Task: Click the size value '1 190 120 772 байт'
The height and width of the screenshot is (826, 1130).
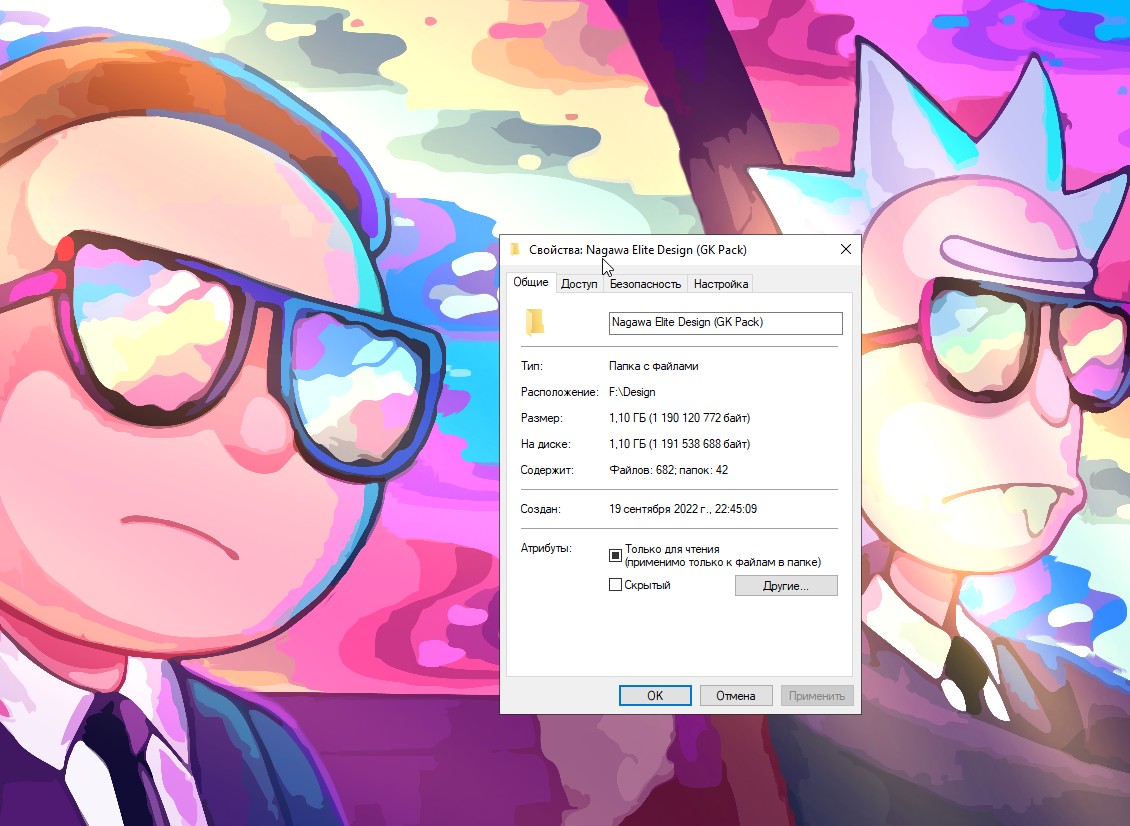Action: click(700, 418)
